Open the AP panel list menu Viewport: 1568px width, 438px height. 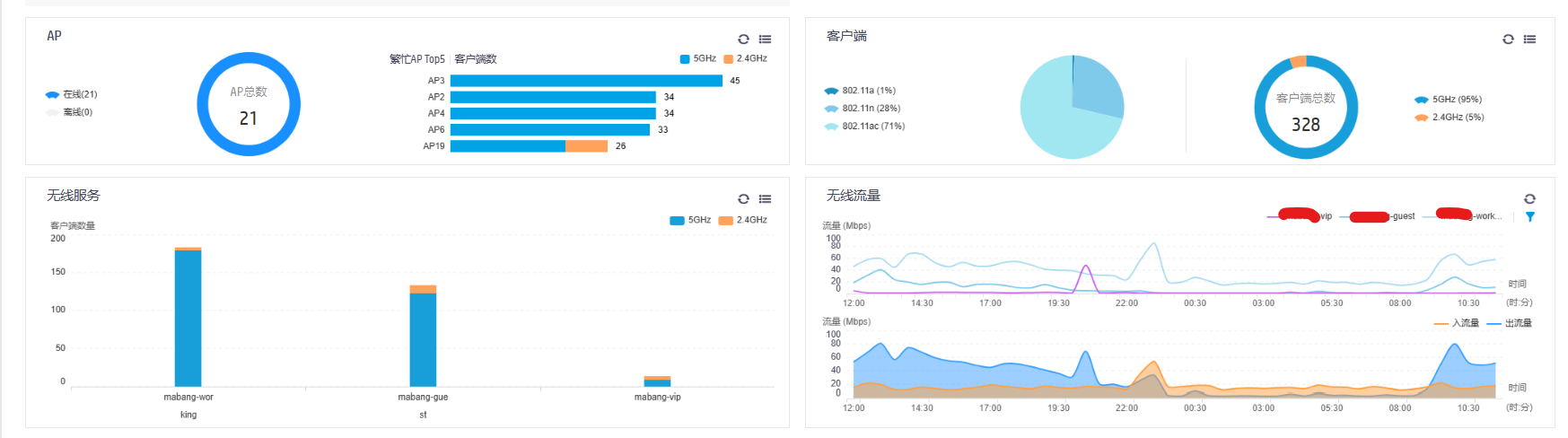pyautogui.click(x=765, y=39)
